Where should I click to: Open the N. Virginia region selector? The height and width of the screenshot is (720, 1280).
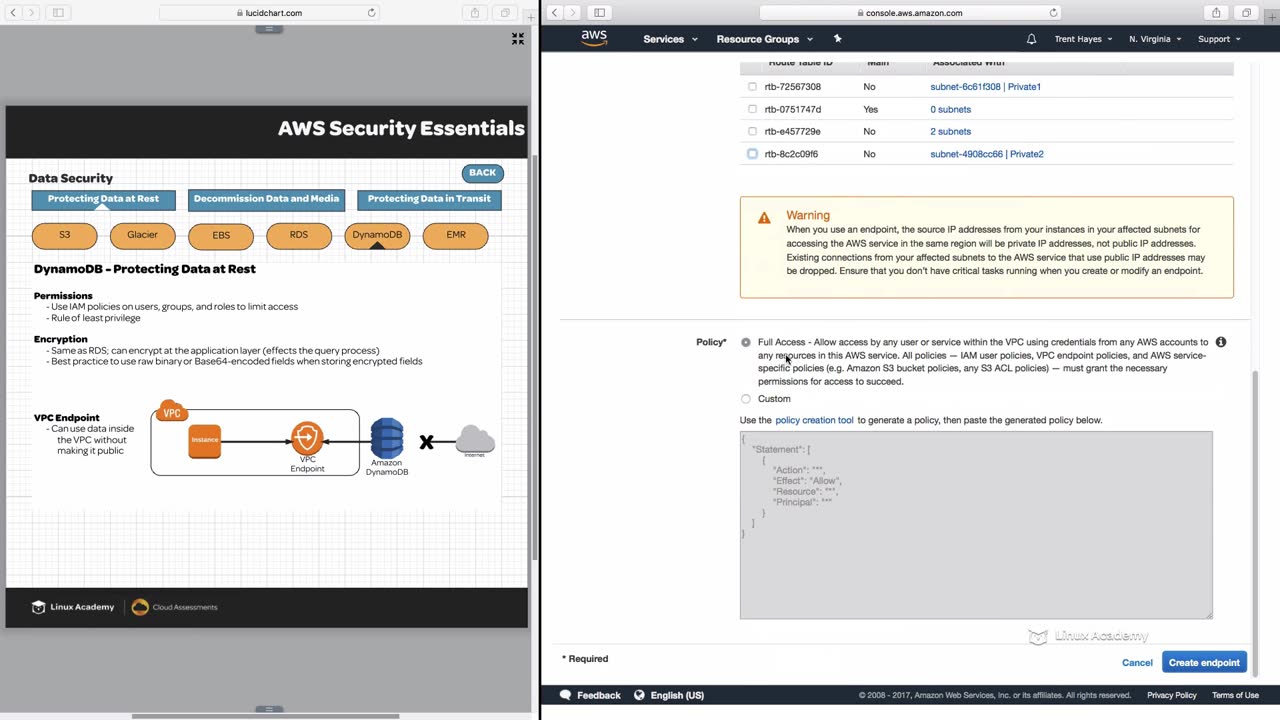tap(1155, 39)
